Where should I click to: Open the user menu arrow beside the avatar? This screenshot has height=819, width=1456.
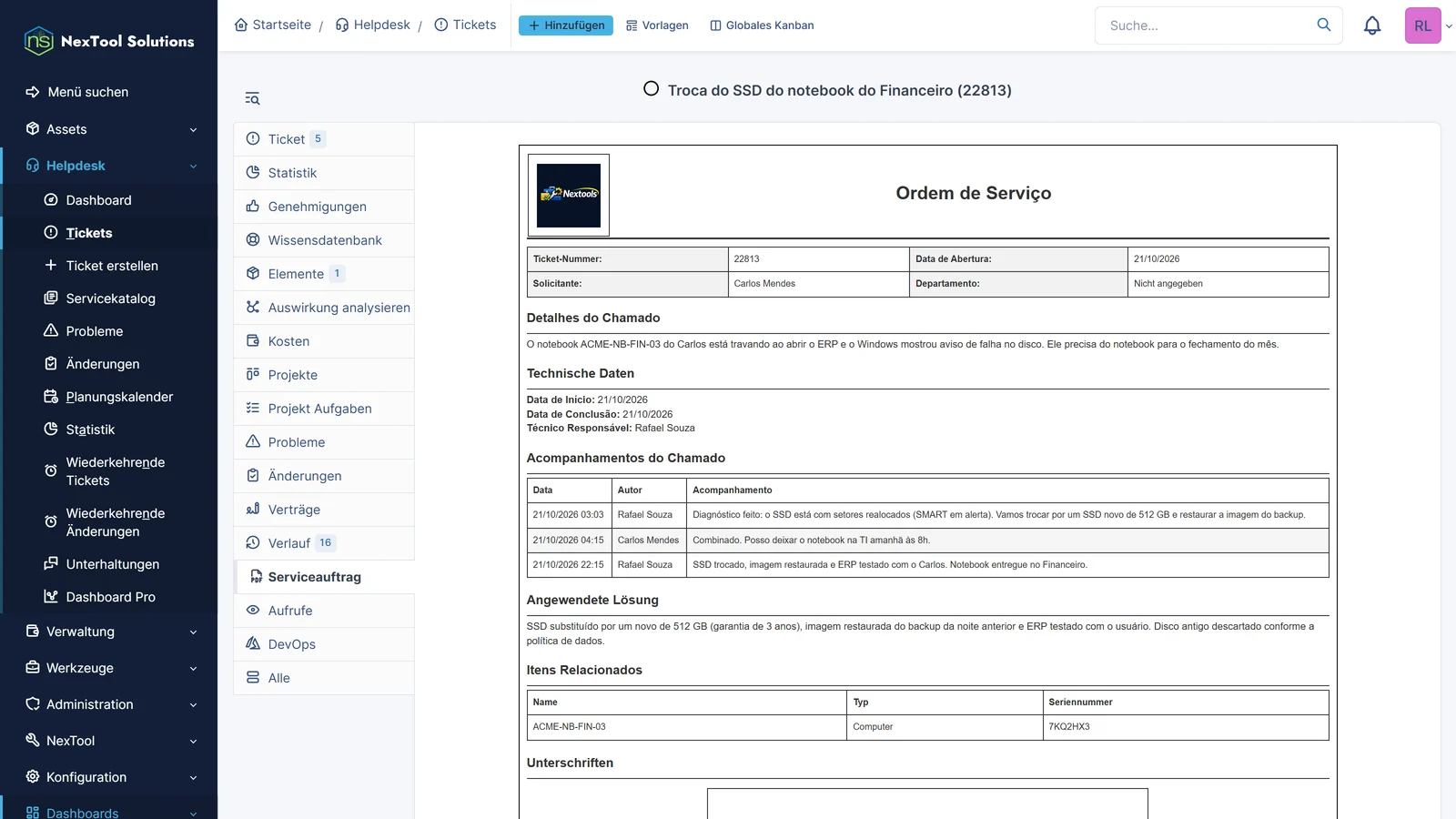point(1449,26)
